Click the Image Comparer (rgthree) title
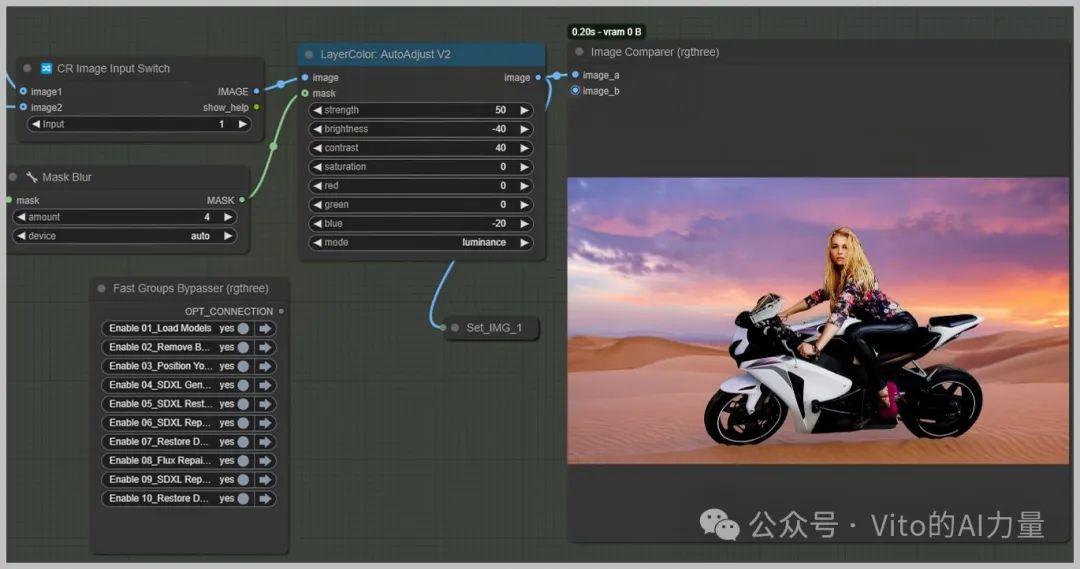The width and height of the screenshot is (1080, 569). [x=655, y=52]
